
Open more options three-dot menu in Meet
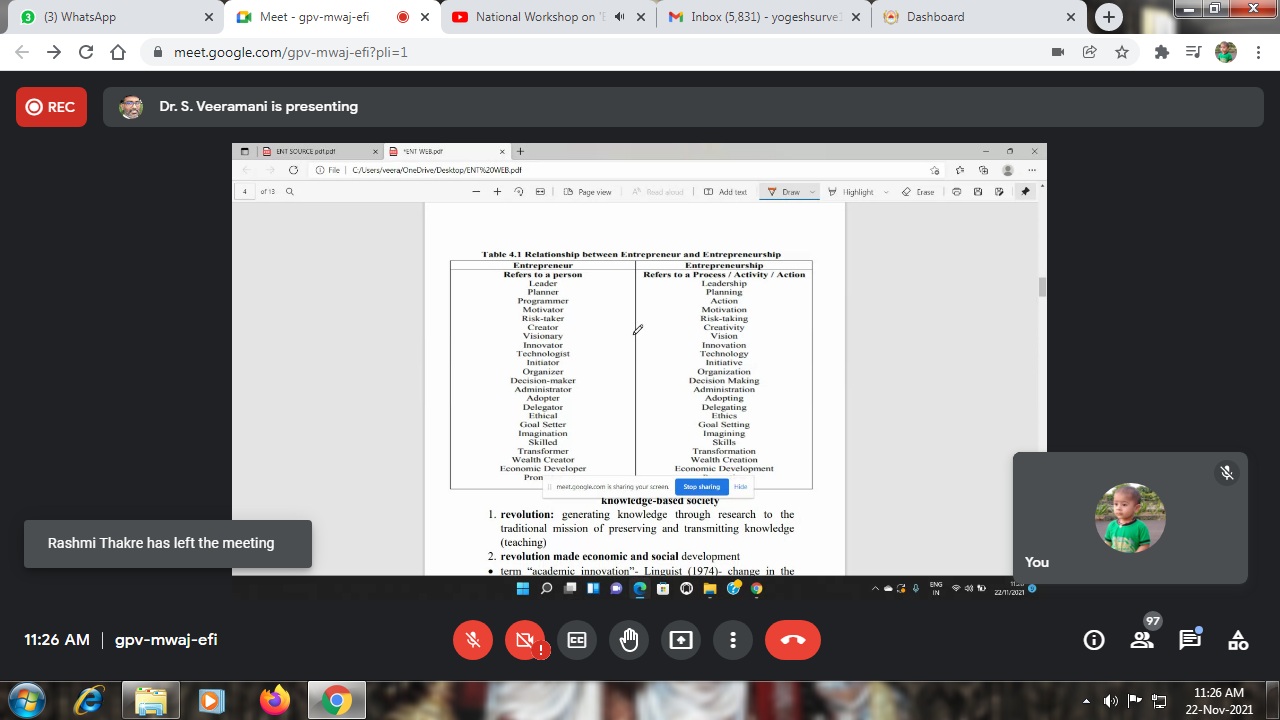[733, 640]
